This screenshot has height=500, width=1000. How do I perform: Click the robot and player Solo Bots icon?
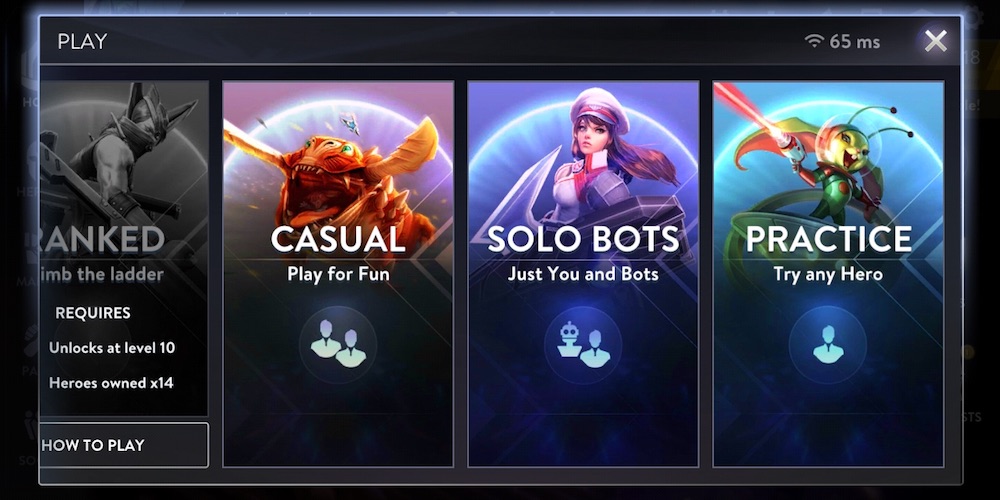[x=583, y=344]
